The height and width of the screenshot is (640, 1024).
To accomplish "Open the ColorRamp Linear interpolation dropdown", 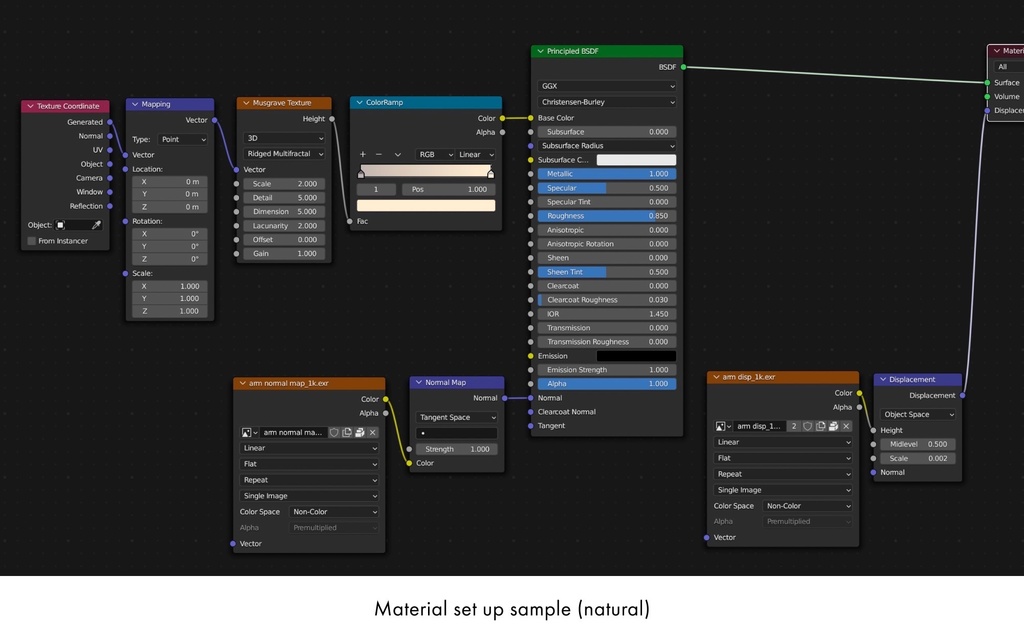I will pyautogui.click(x=476, y=154).
